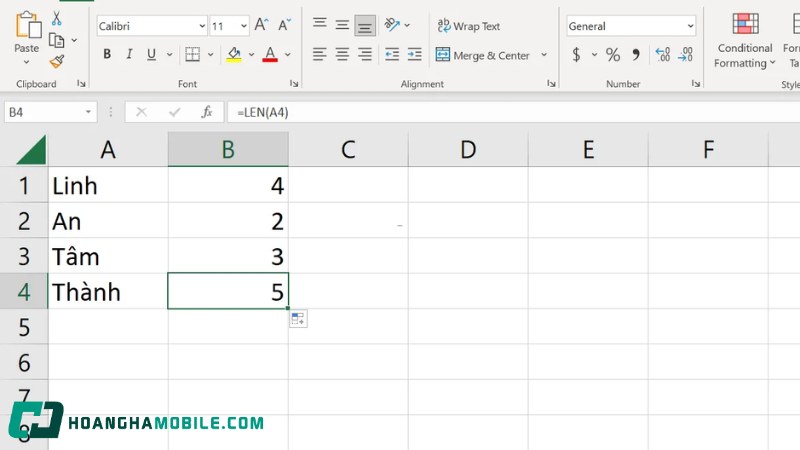
Task: Increase indent
Action: pyautogui.click(x=414, y=54)
